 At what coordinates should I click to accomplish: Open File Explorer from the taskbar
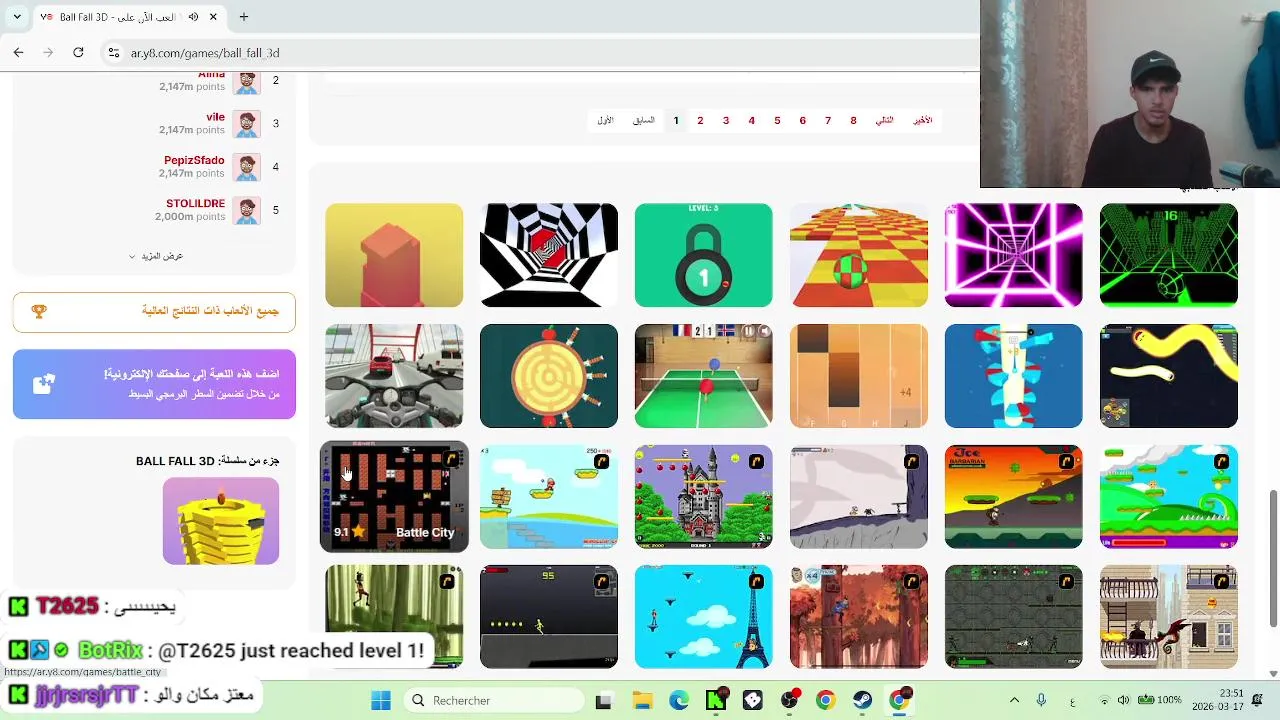click(641, 700)
